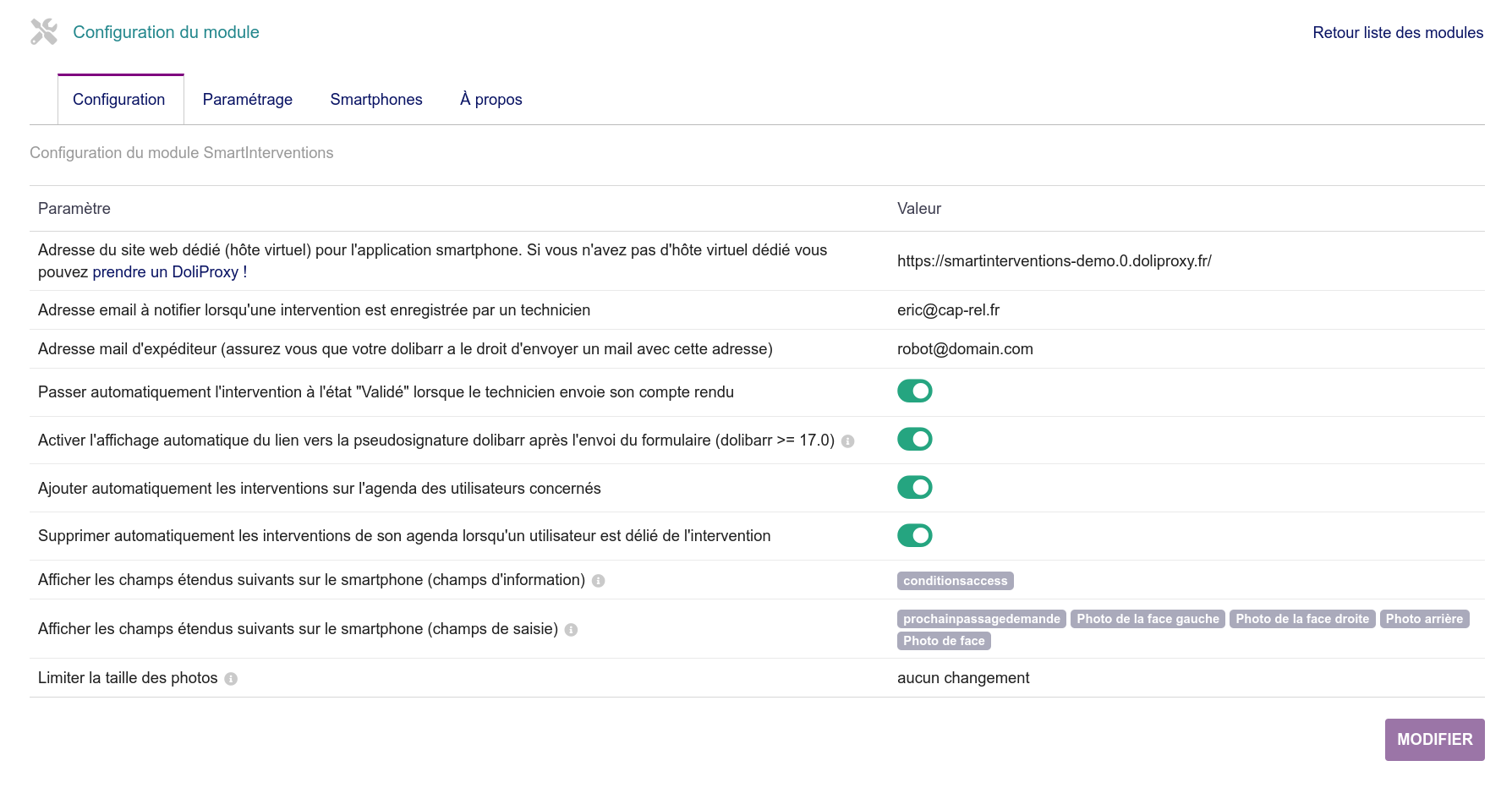Click the prochainpassagedemande tag
The height and width of the screenshot is (799, 1512).
pyautogui.click(x=981, y=619)
